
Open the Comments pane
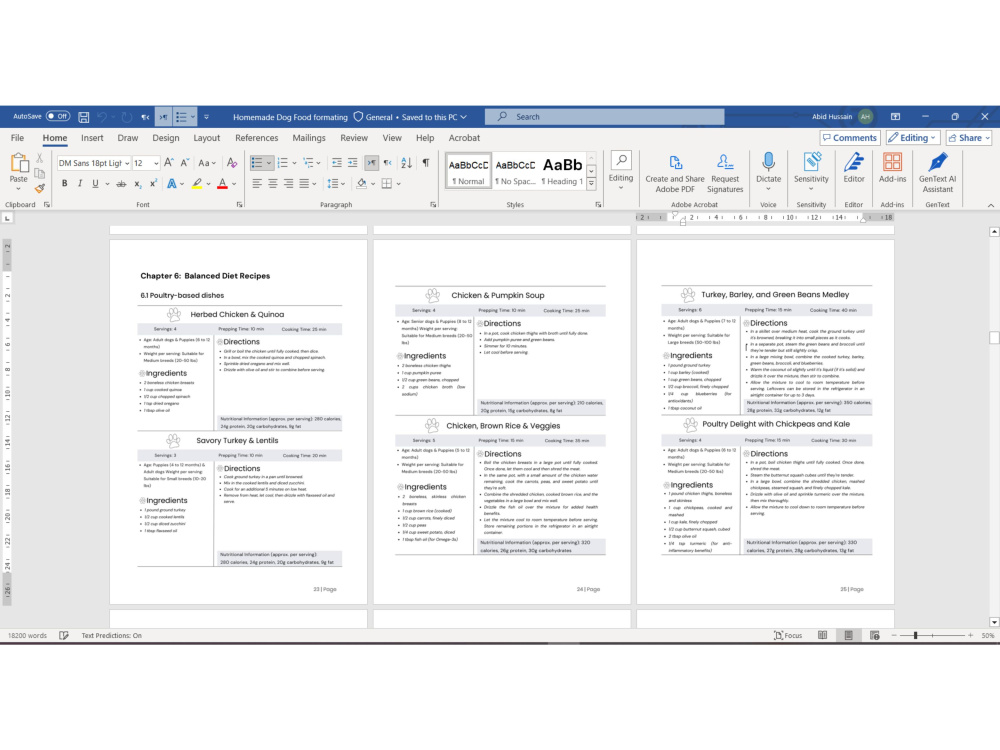pyautogui.click(x=849, y=138)
